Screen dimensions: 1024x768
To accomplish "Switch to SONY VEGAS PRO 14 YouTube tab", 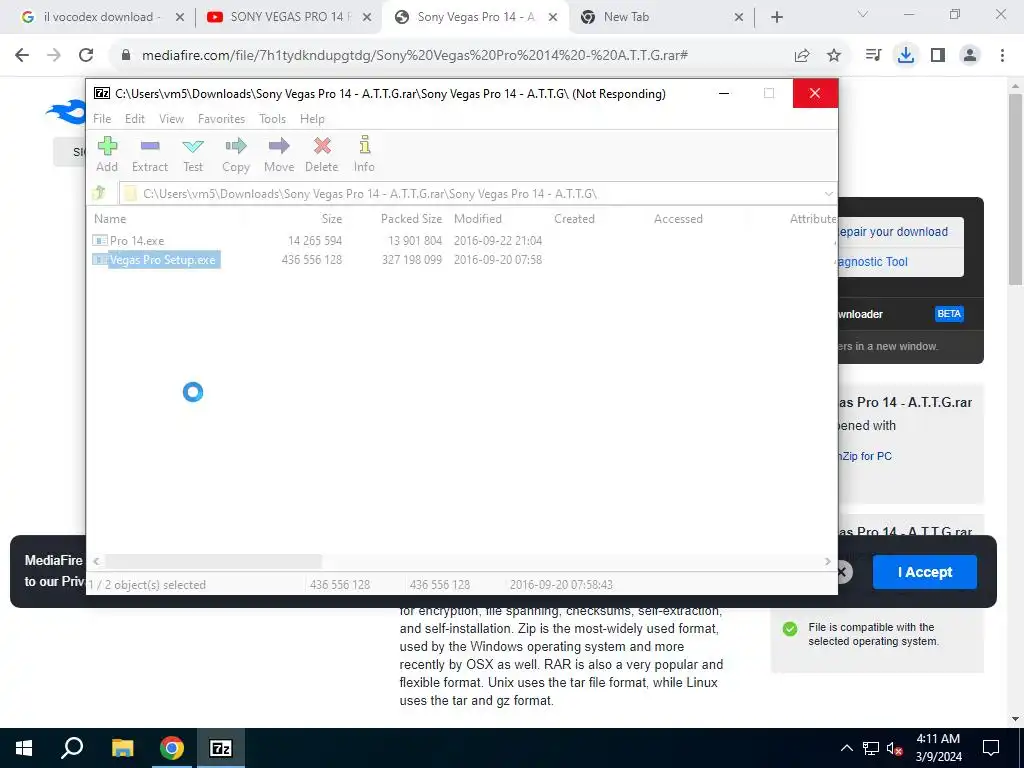I will pos(287,17).
